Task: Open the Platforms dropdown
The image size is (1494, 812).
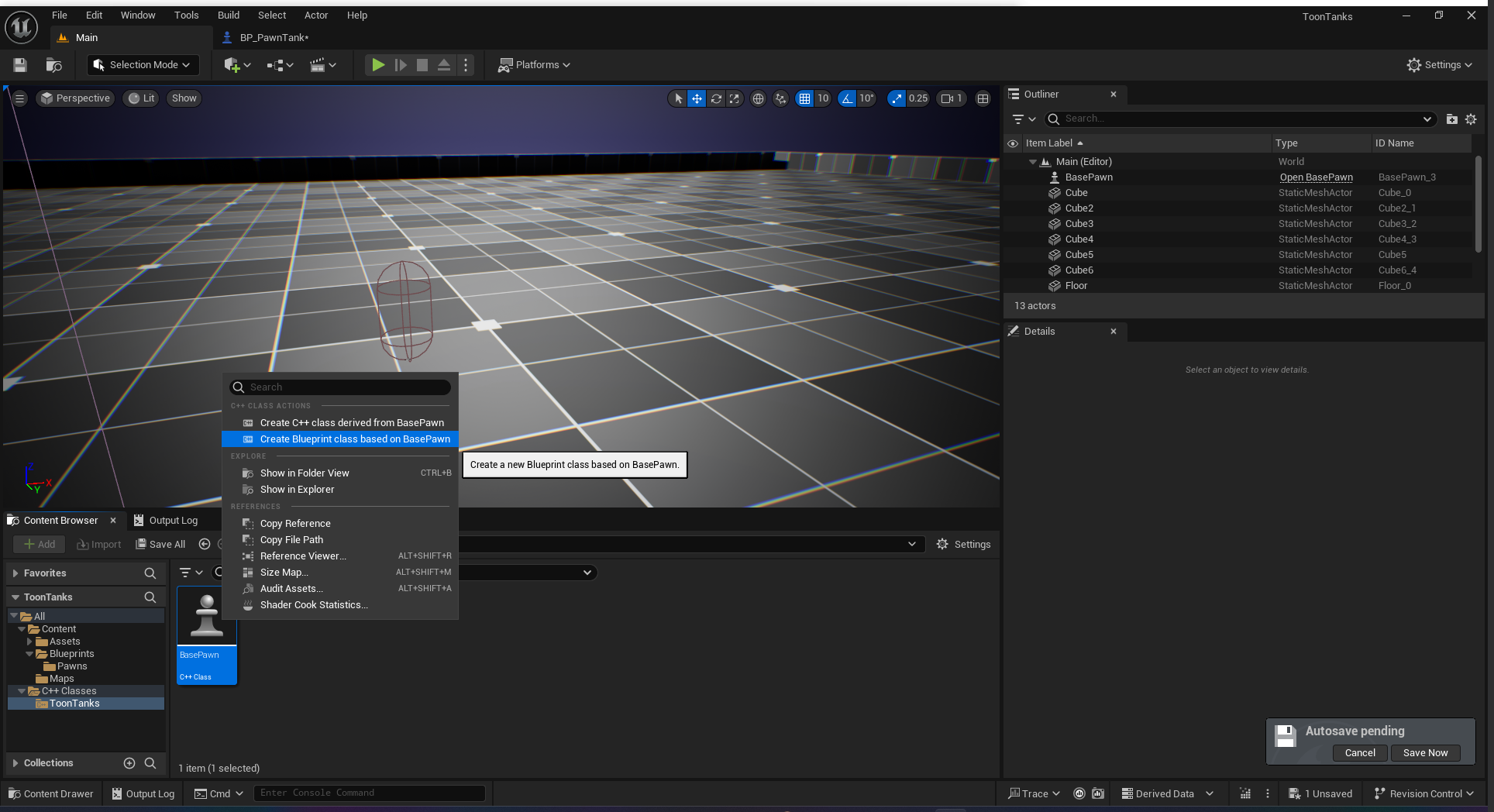Action: (534, 65)
